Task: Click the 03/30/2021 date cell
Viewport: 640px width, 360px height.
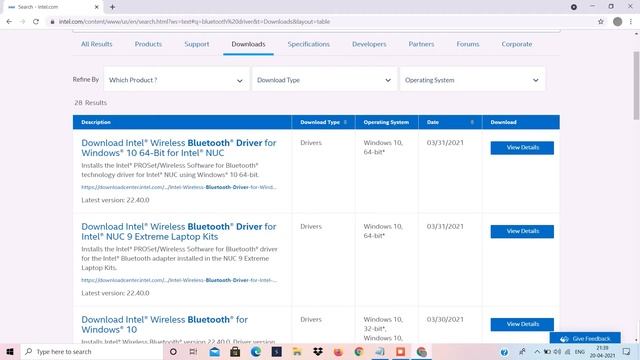Action: 445,319
